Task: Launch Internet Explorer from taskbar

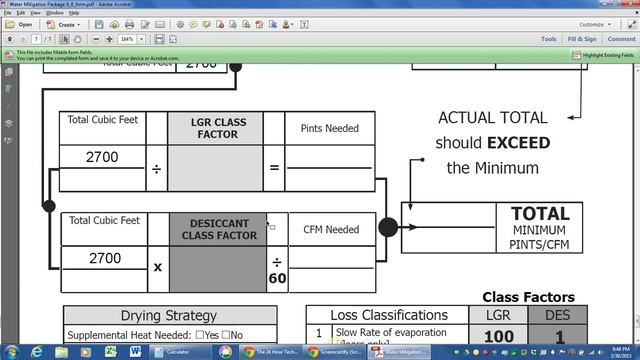Action: tap(37, 352)
